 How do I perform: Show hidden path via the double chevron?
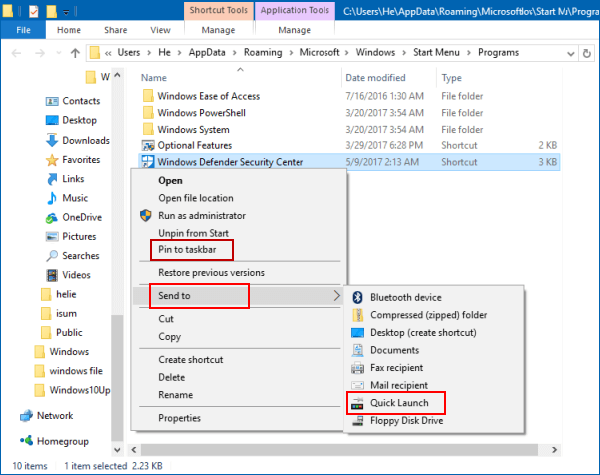[x=108, y=53]
